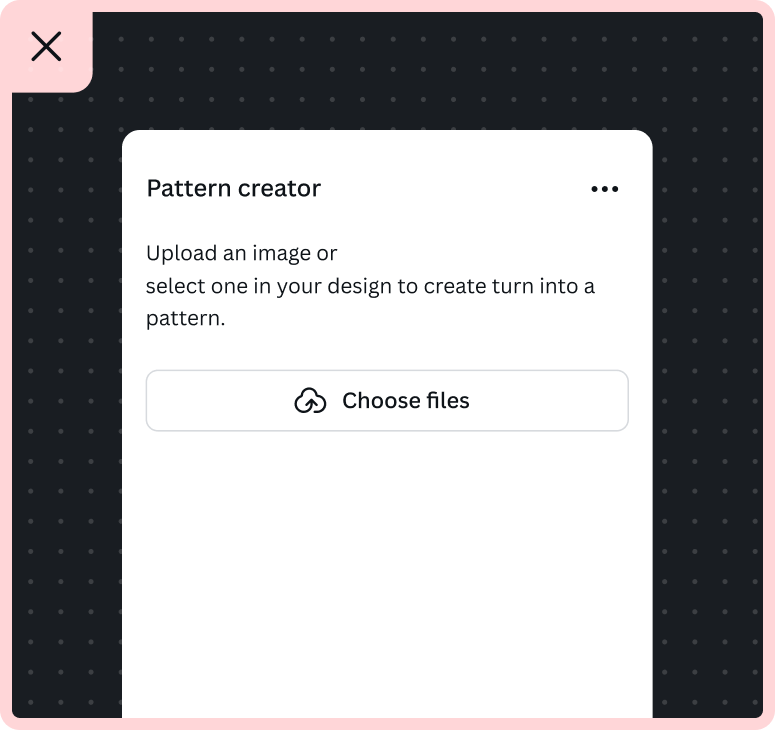Click the cloud upload icon
The height and width of the screenshot is (730, 775).
310,400
